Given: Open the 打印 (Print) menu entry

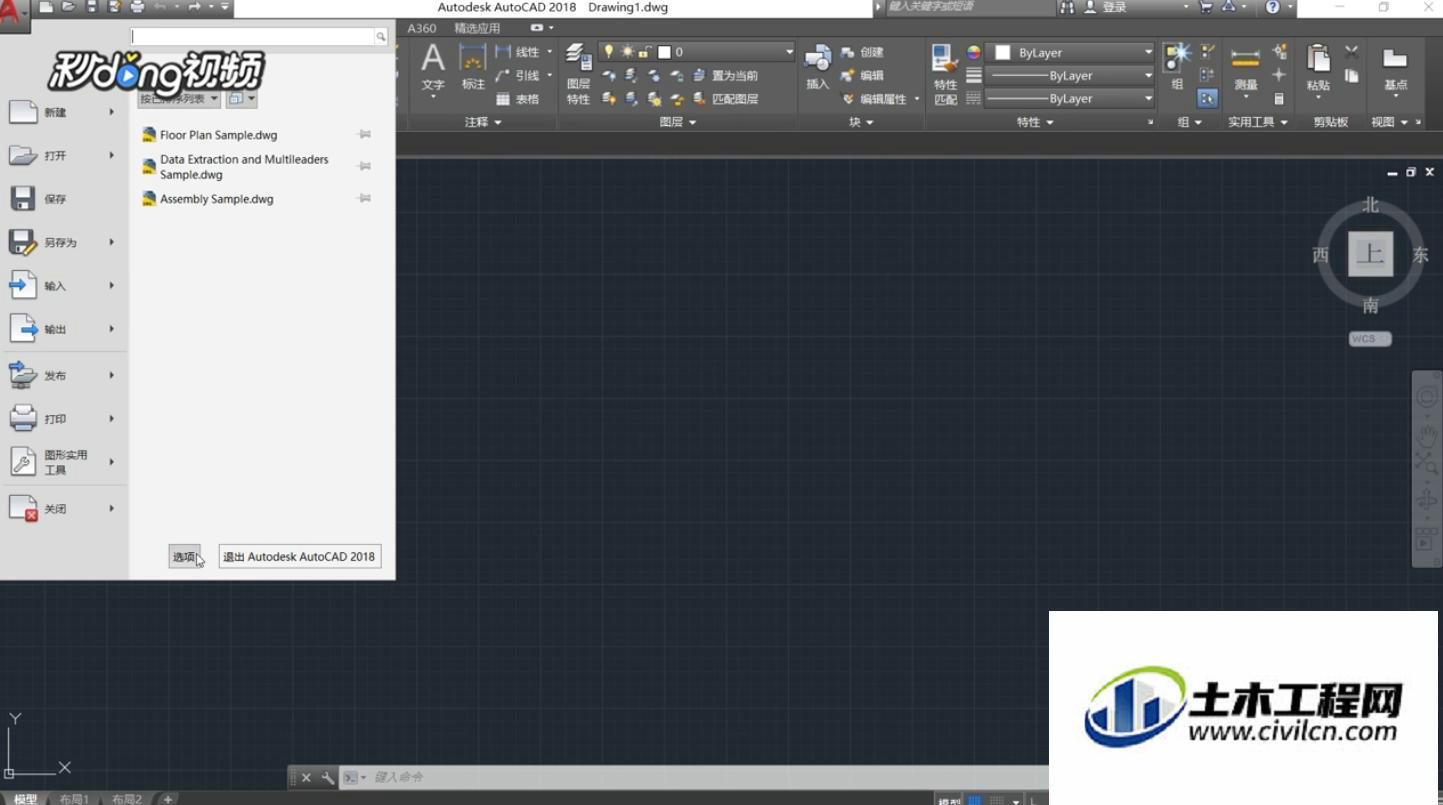Looking at the screenshot, I should pyautogui.click(x=63, y=419).
